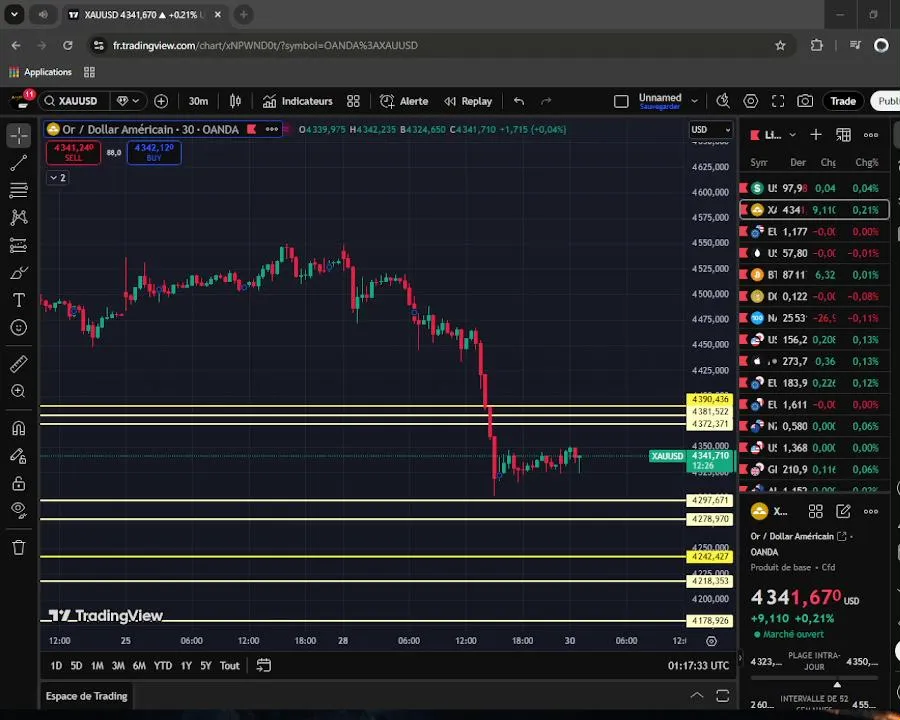Hide all drawings with eye icon

[18, 510]
